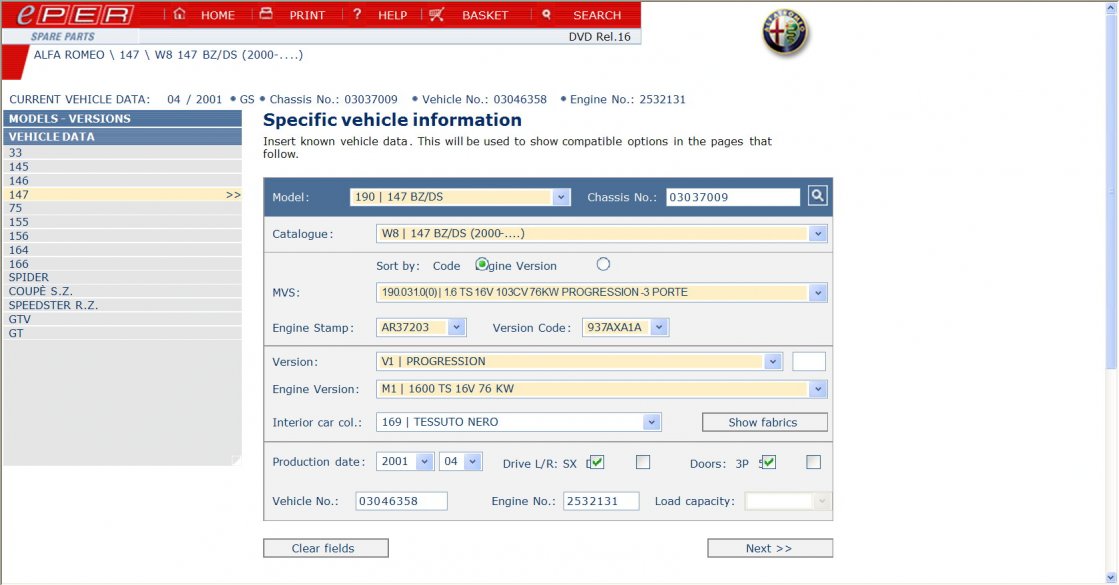Click the Home house icon
Viewport: 1119px width, 585px height.
coord(180,14)
